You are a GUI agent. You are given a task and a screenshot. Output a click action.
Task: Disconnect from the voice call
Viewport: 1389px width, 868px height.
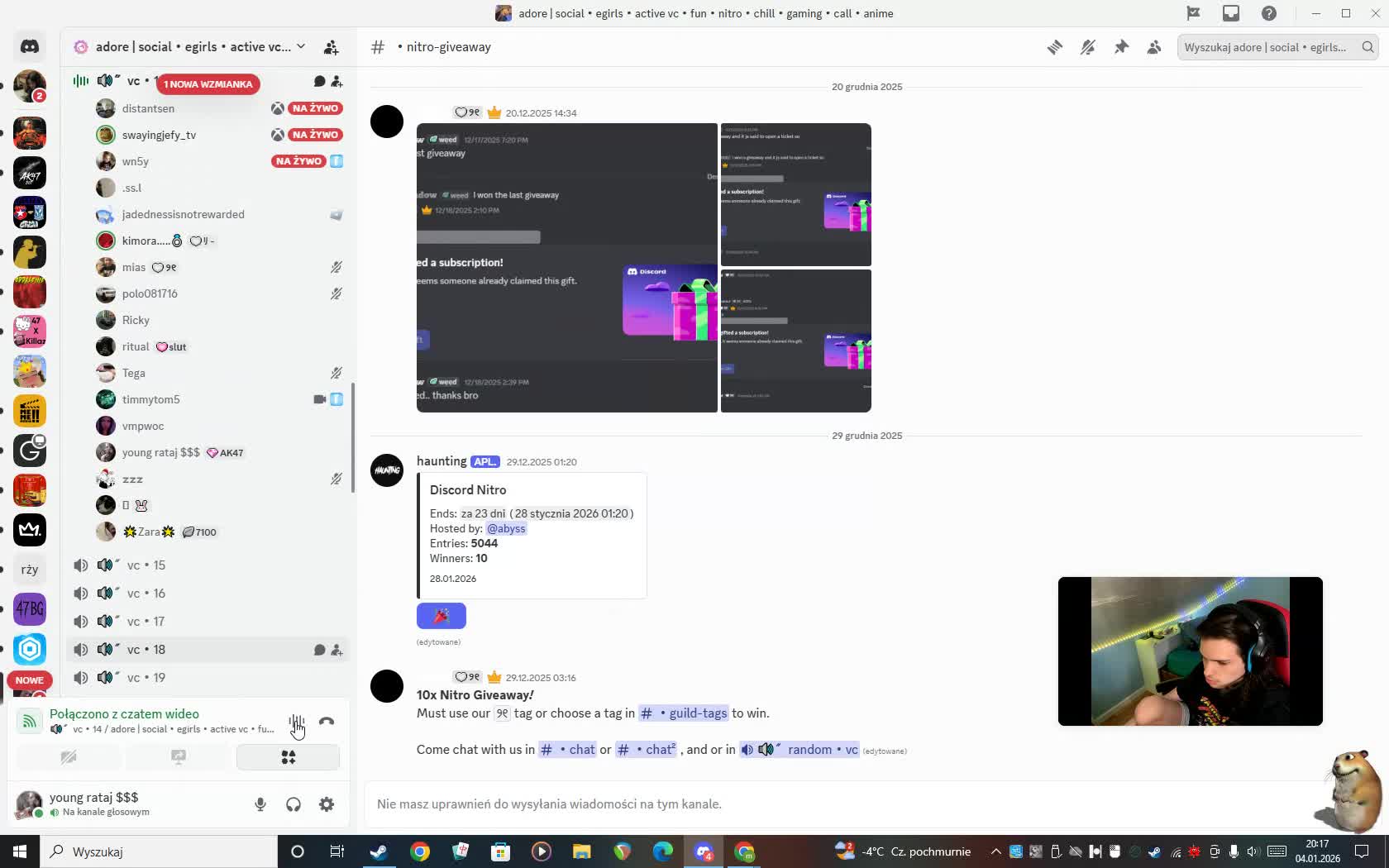click(327, 722)
